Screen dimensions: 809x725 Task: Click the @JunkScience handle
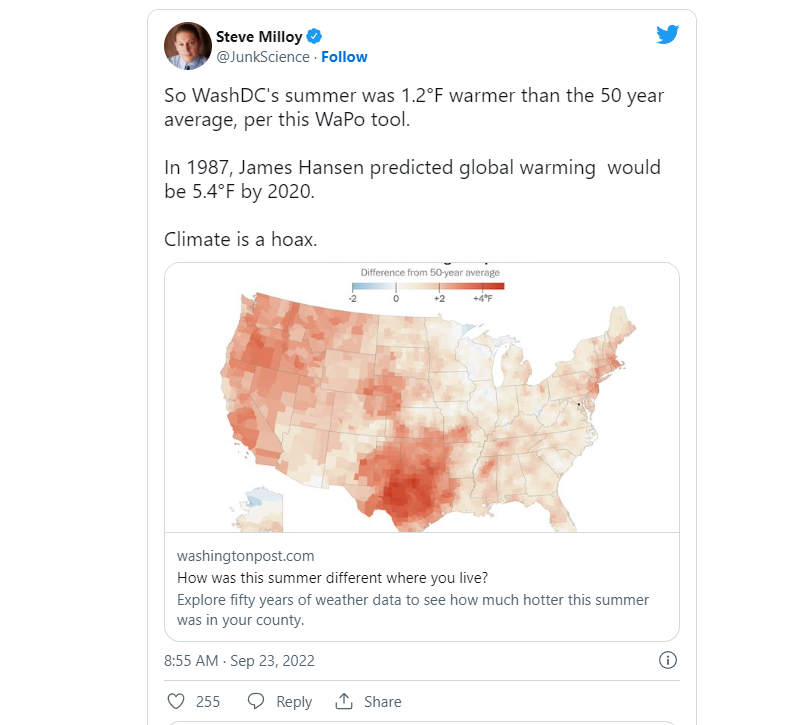(x=262, y=57)
